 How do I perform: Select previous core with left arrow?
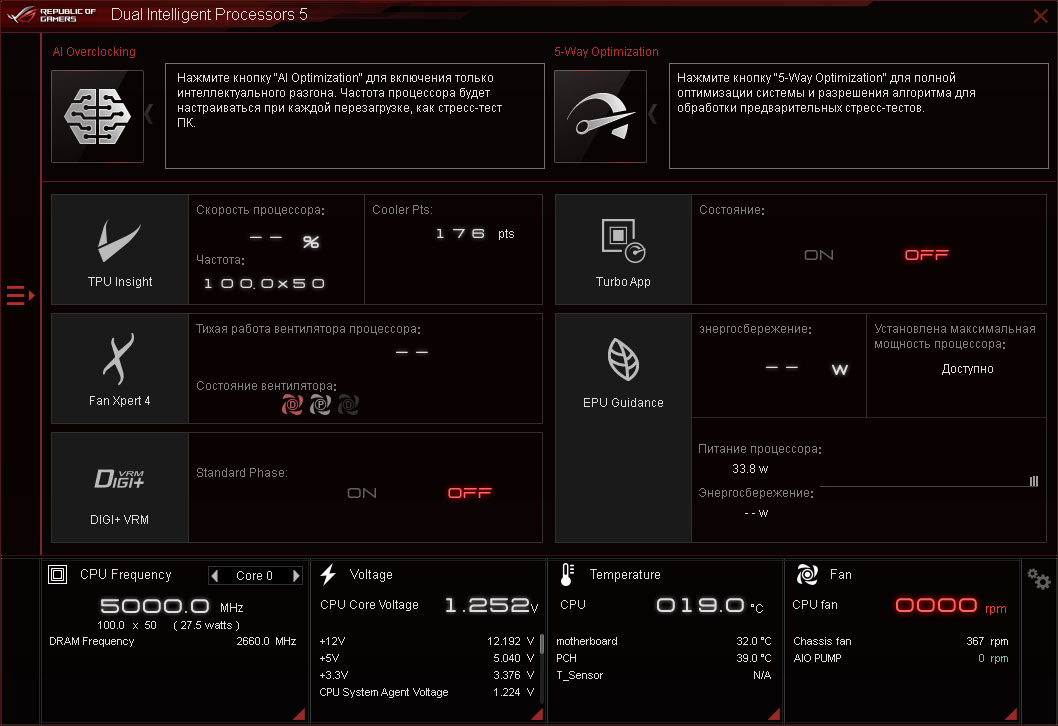(x=215, y=576)
